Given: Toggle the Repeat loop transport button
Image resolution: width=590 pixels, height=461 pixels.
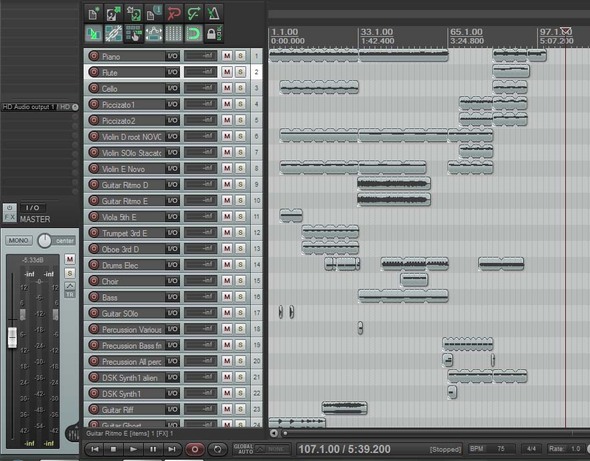Looking at the screenshot, I should pyautogui.click(x=217, y=449).
